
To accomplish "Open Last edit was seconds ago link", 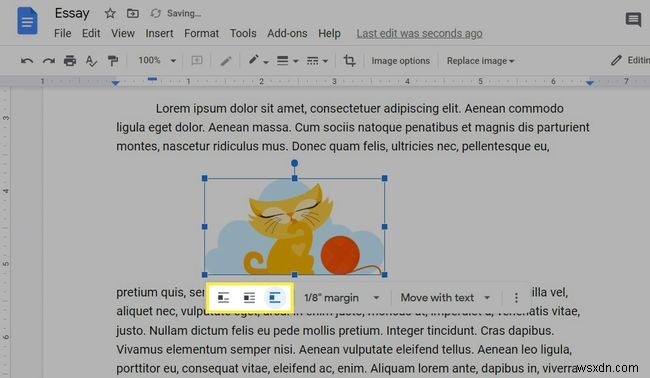I will (419, 33).
